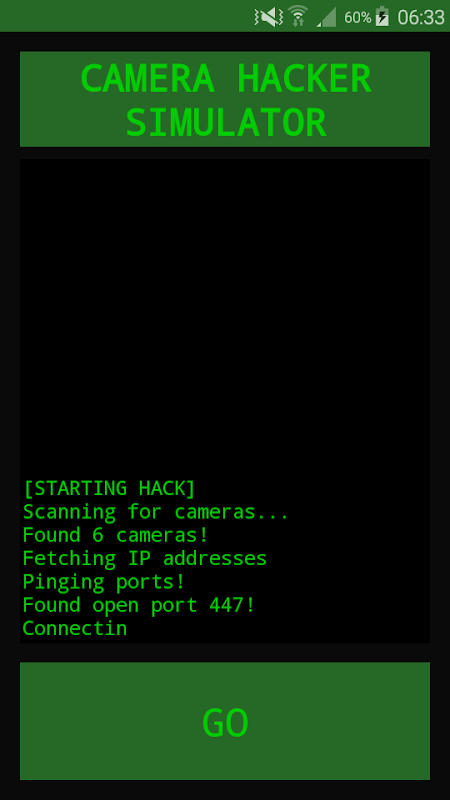The width and height of the screenshot is (450, 800).
Task: Click the 'Found open port 447!' line
Action: [x=139, y=606]
